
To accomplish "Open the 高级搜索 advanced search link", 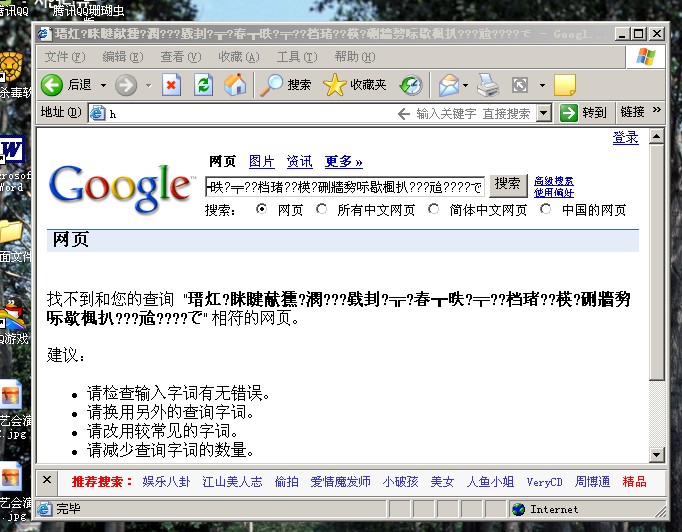I will pyautogui.click(x=554, y=181).
